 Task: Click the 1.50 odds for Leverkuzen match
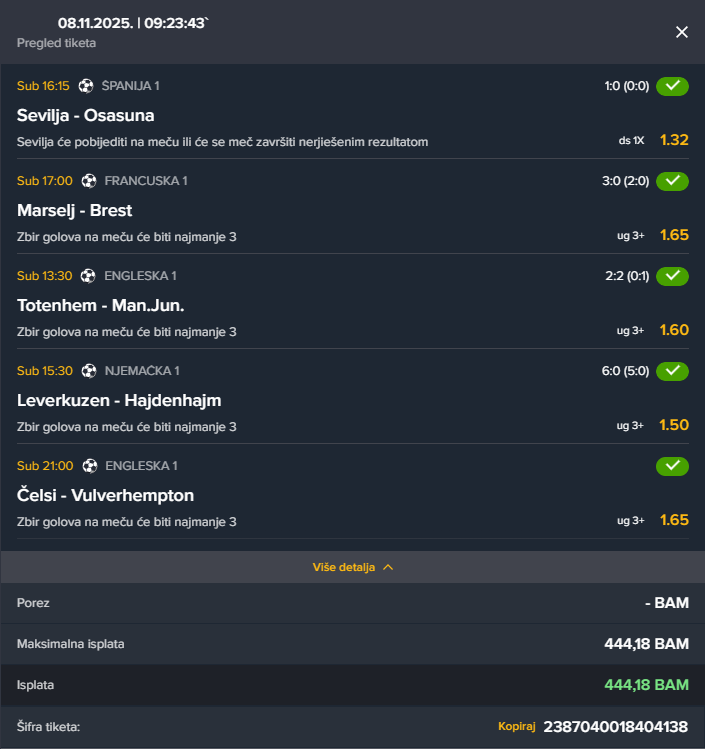click(674, 425)
